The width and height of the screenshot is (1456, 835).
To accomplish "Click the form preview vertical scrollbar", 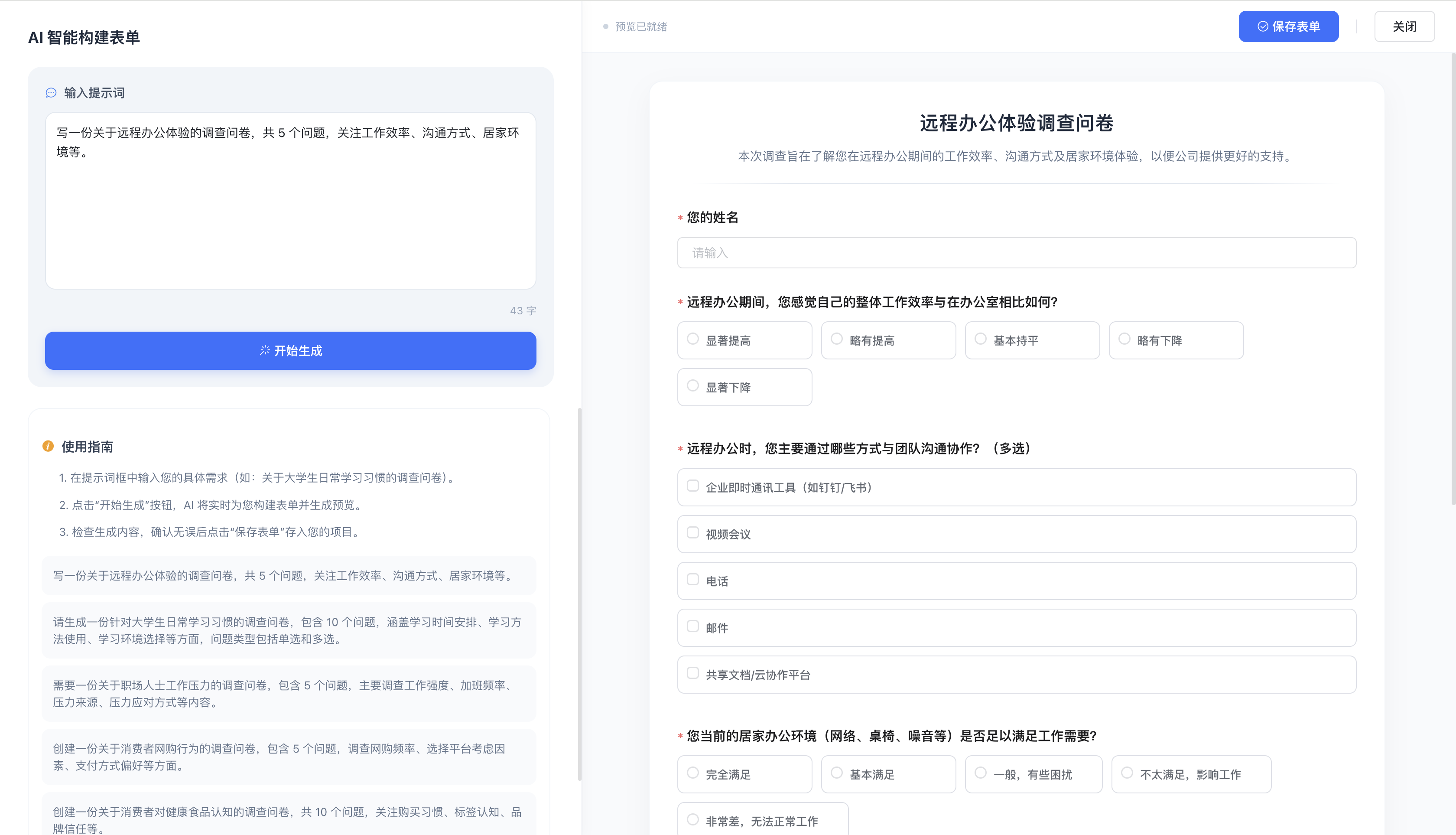I will [x=1453, y=279].
